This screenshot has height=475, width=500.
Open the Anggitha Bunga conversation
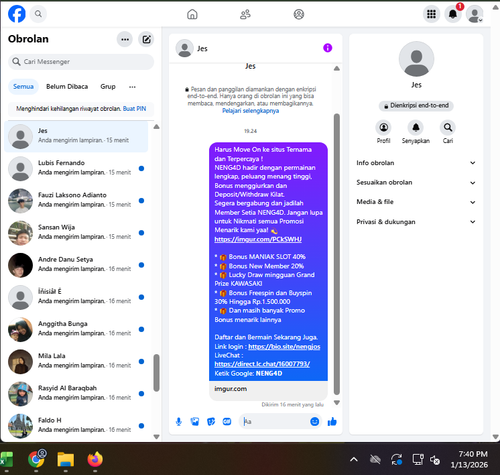pos(76,330)
